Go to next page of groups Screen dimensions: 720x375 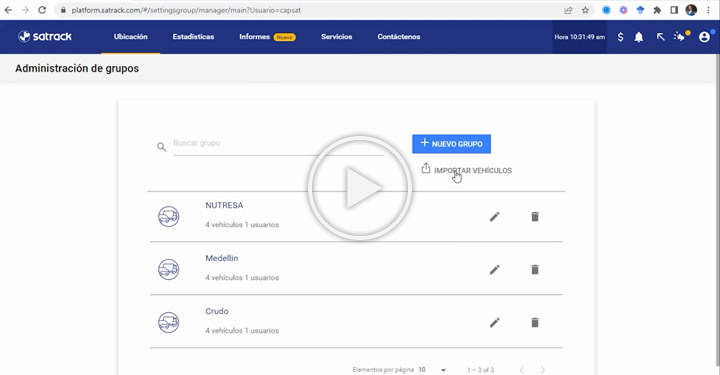point(543,370)
